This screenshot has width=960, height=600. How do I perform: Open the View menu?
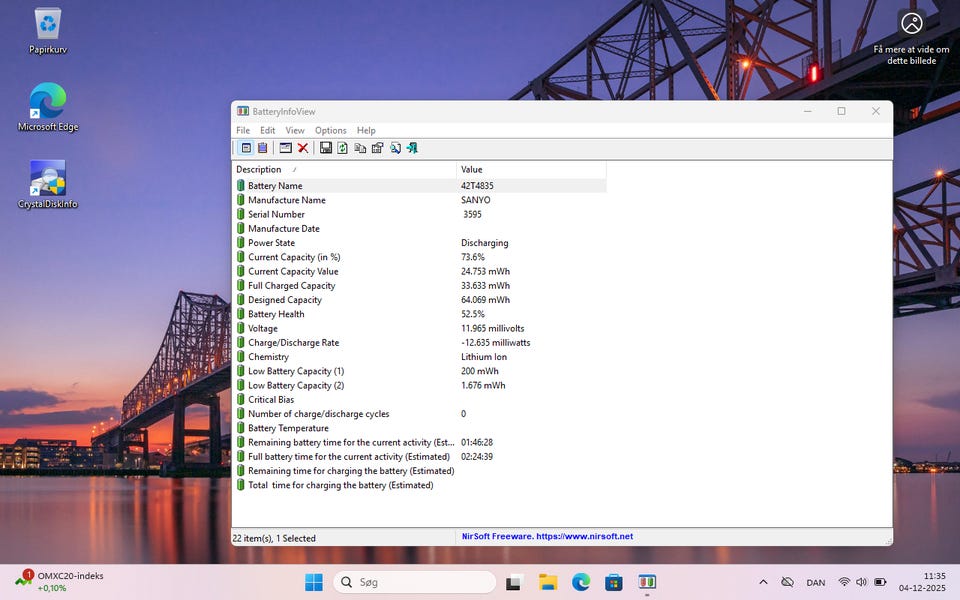(295, 130)
